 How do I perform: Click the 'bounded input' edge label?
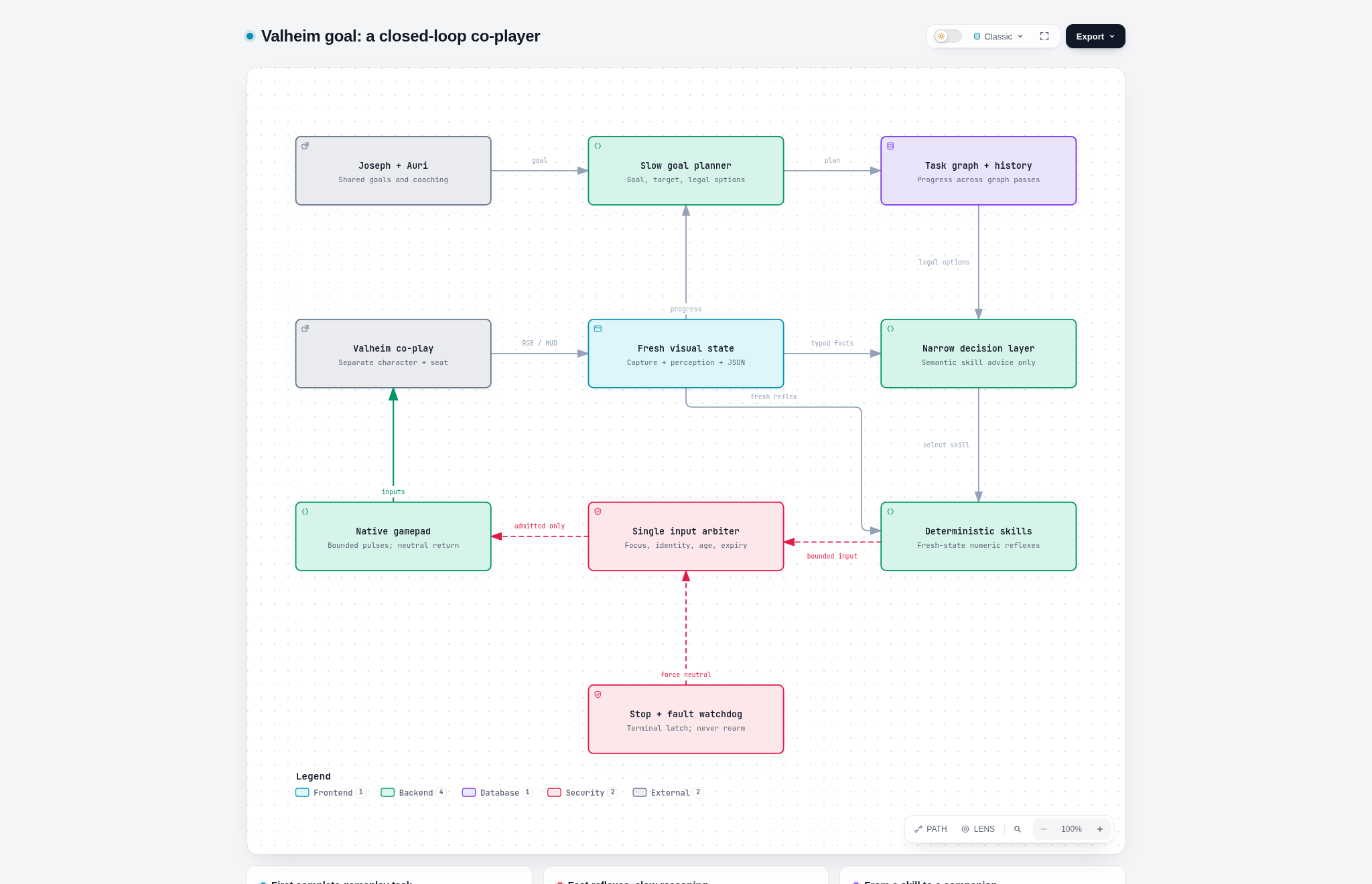[832, 557]
